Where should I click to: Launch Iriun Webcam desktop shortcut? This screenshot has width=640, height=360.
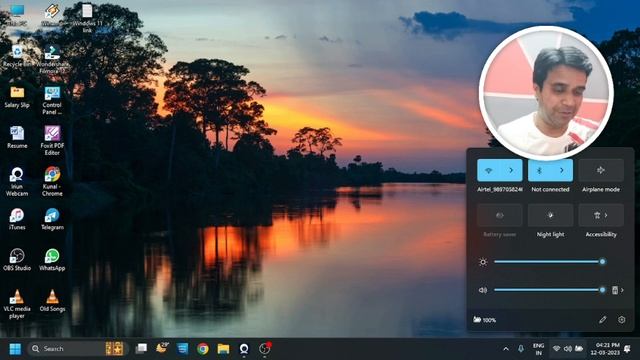17,182
